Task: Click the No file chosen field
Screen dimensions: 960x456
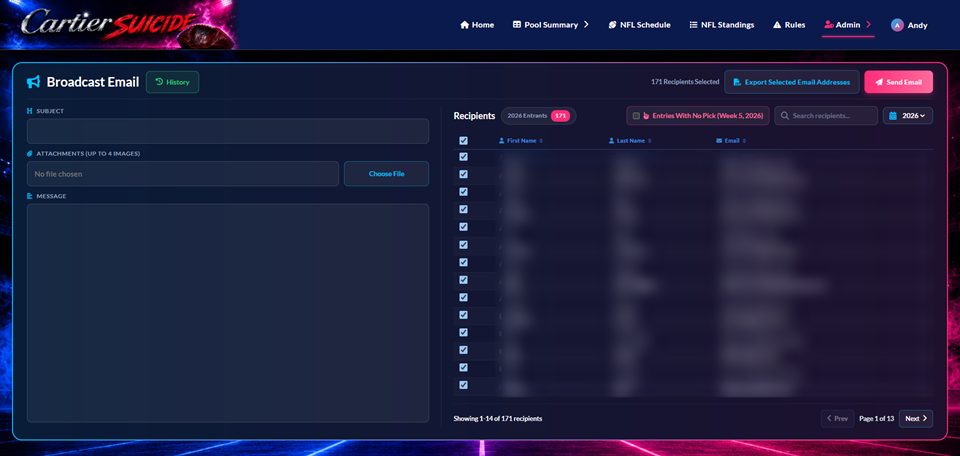Action: [182, 174]
